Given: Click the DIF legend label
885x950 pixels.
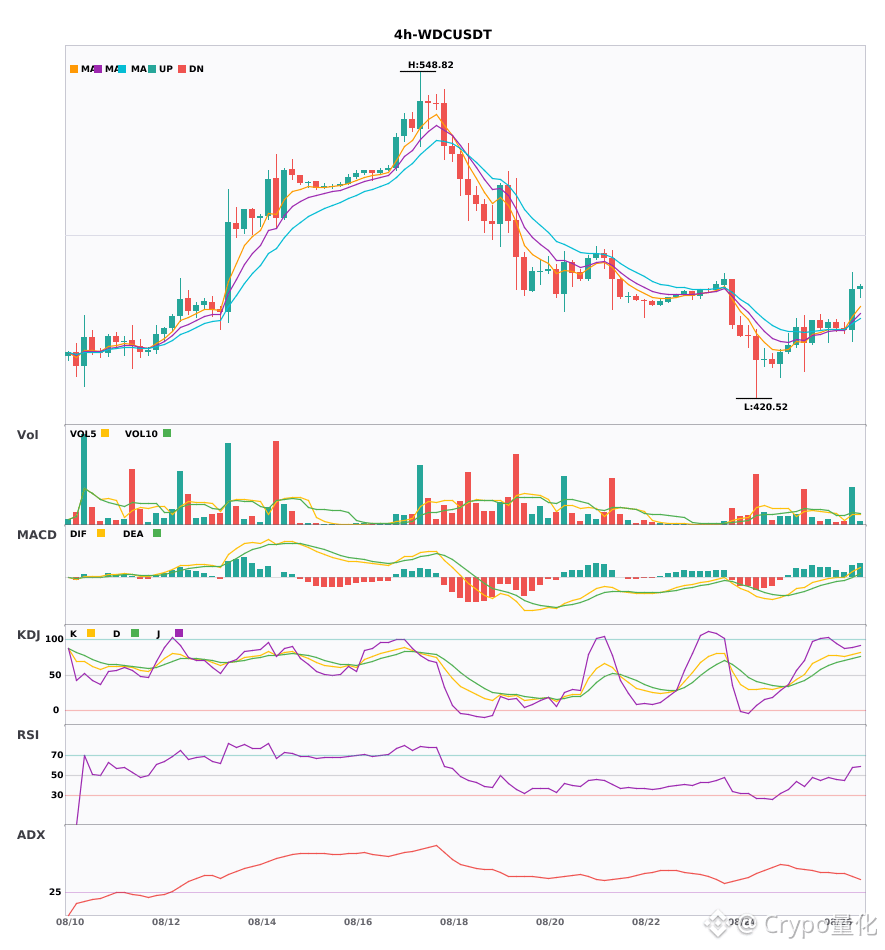Looking at the screenshot, I should [78, 534].
